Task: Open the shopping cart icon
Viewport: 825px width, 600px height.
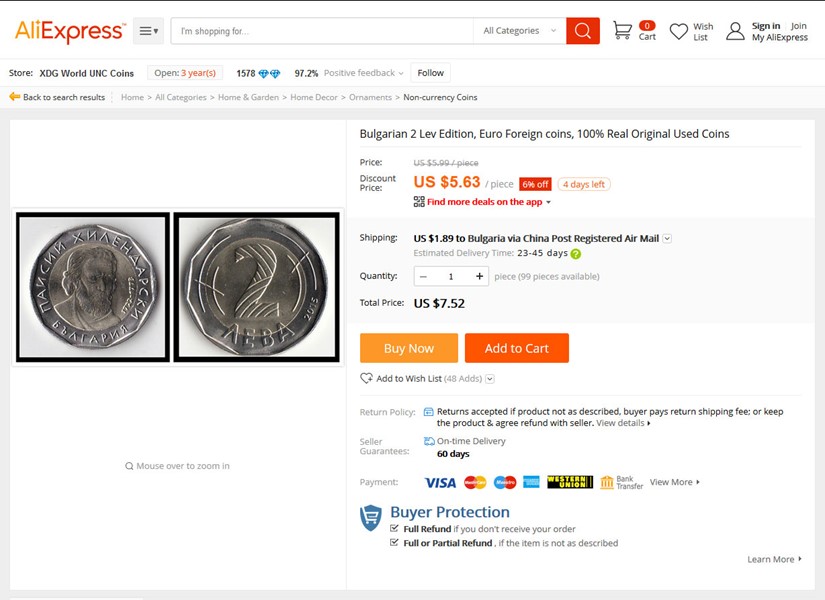Action: pyautogui.click(x=622, y=31)
